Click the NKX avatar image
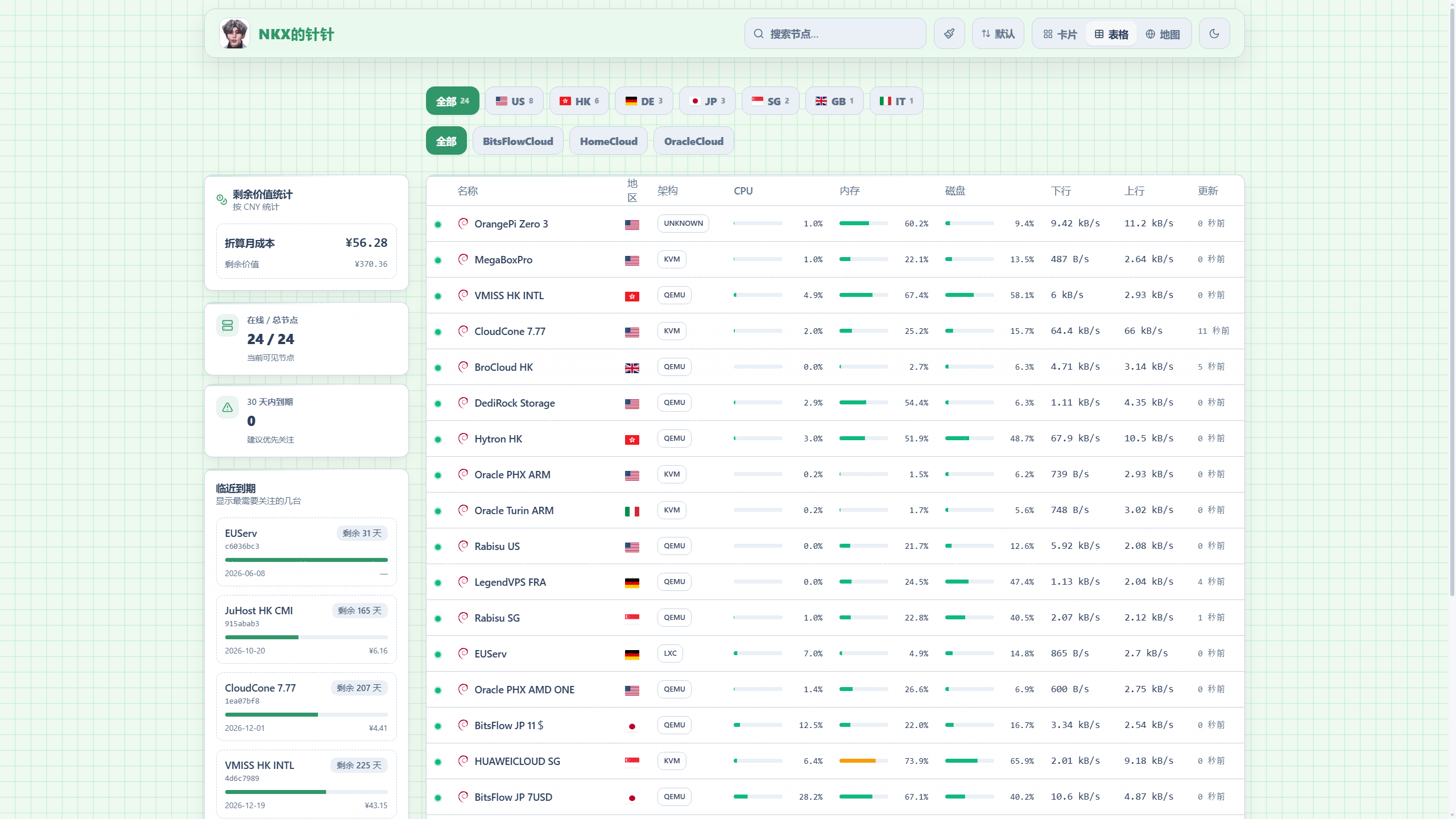This screenshot has height=819, width=1456. pyautogui.click(x=234, y=34)
